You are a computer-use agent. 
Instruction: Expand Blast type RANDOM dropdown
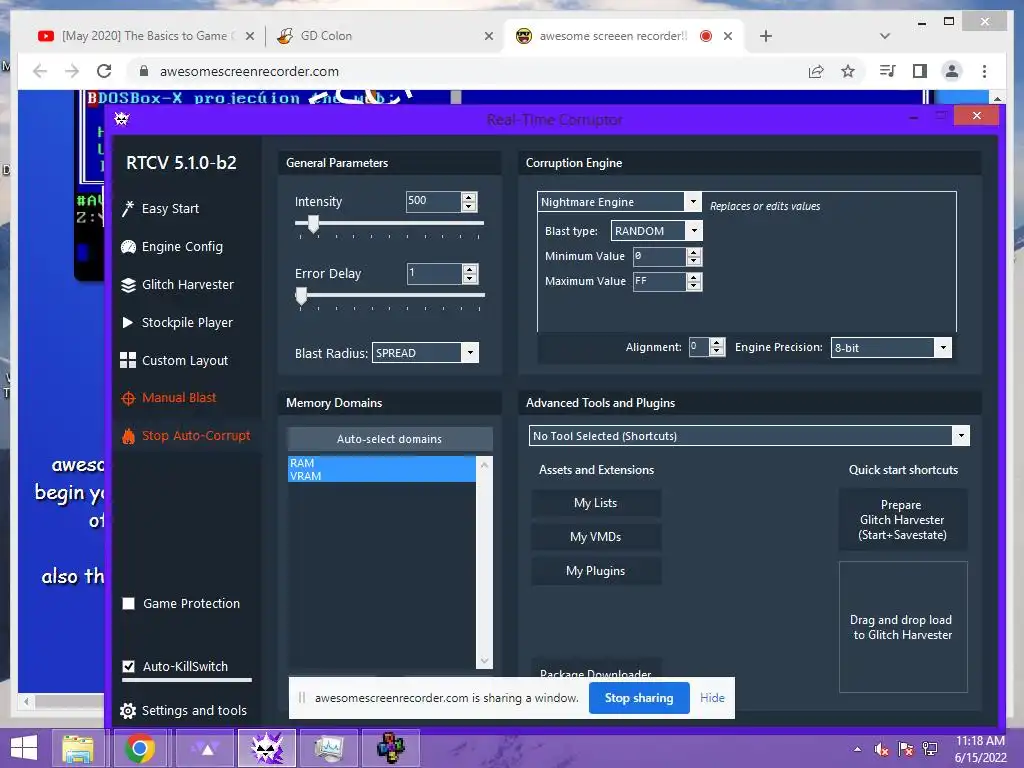pyautogui.click(x=694, y=231)
